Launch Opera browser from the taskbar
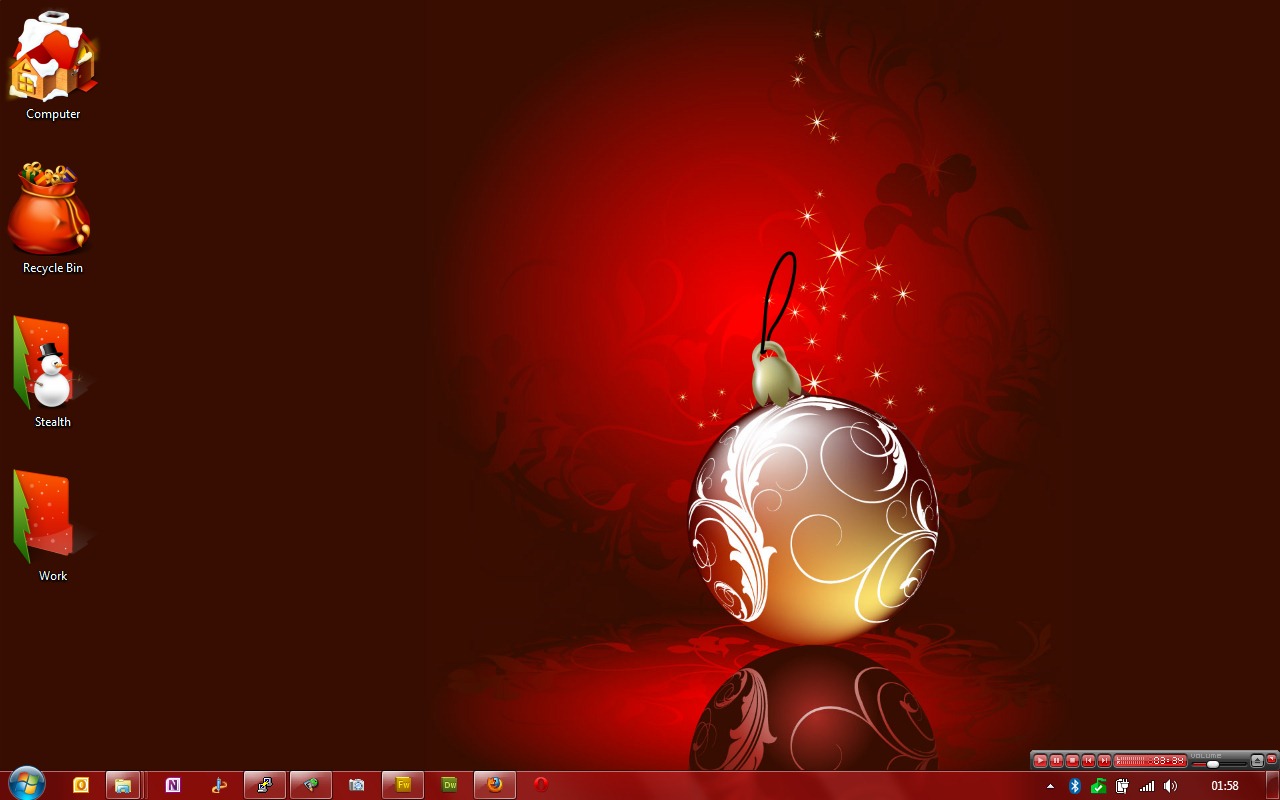This screenshot has height=800, width=1280. (541, 785)
